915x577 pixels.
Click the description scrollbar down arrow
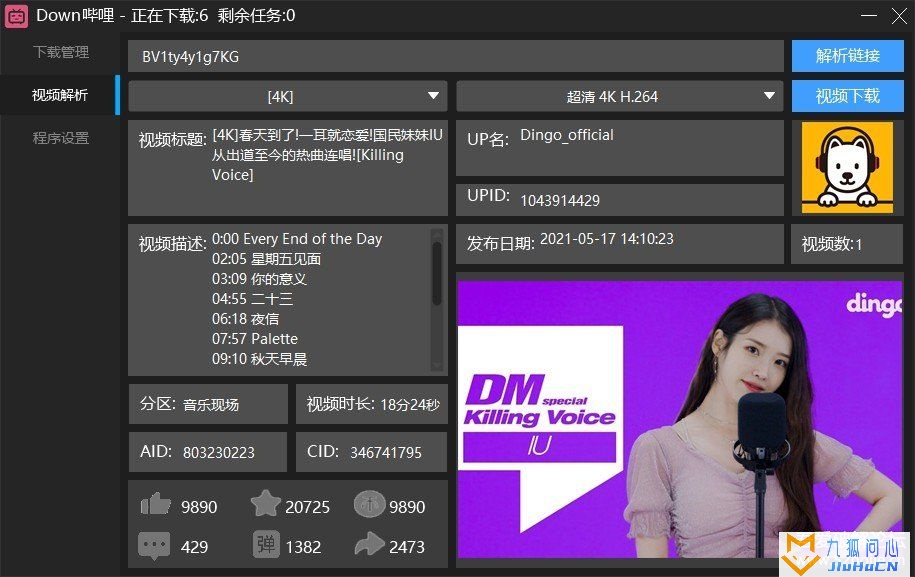click(436, 366)
